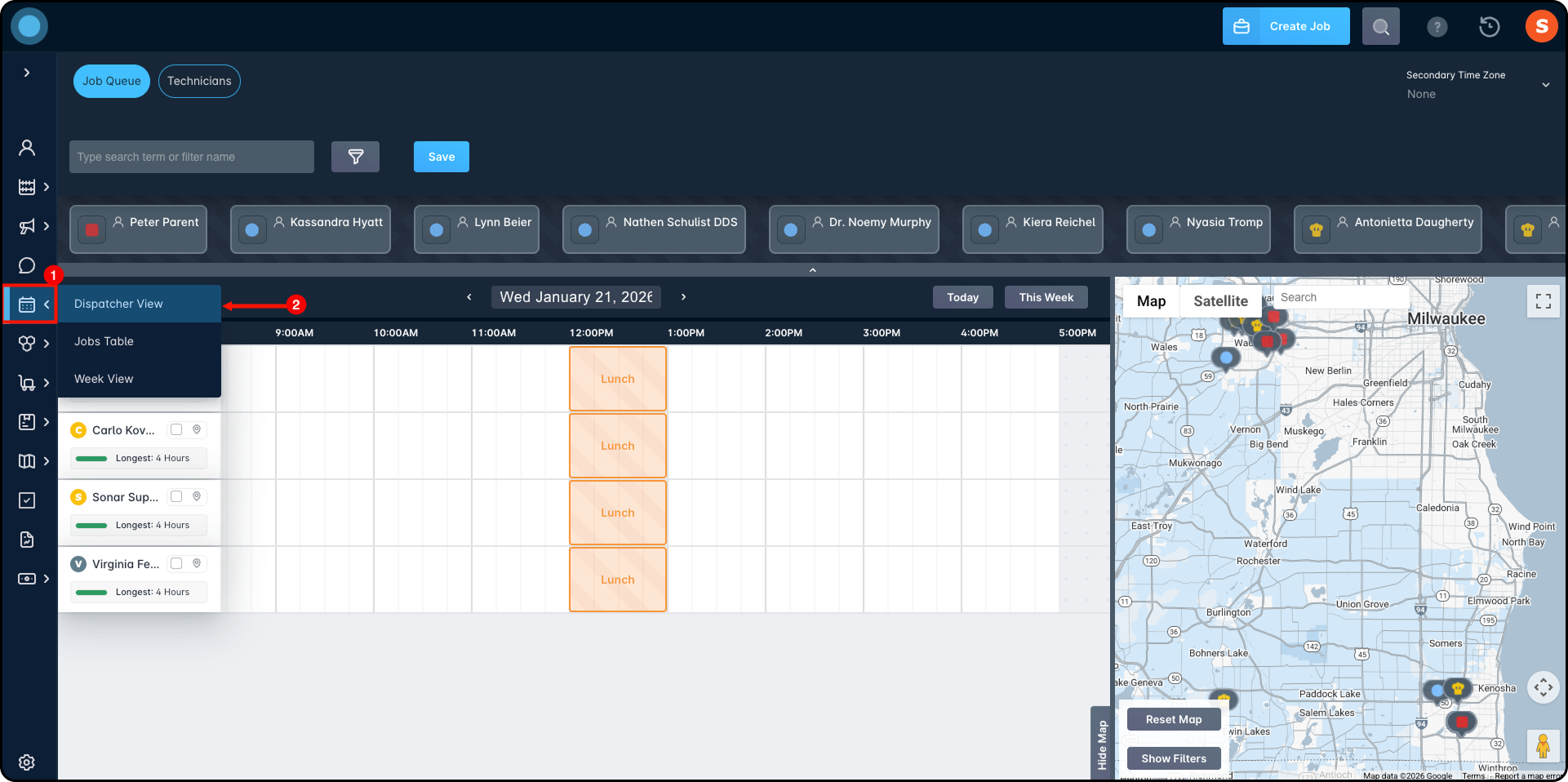This screenshot has height=782, width=1568.
Task: Jump to Today in schedule
Action: tap(962, 297)
